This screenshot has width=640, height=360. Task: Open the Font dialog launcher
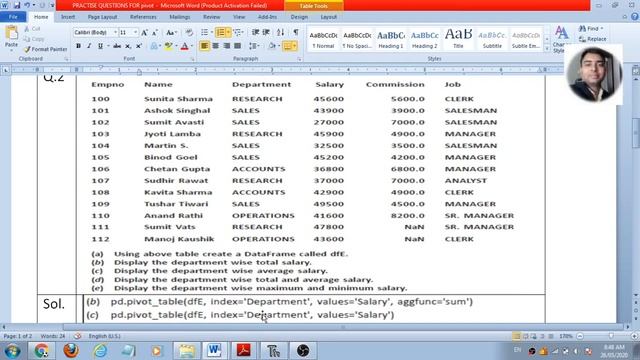(193, 59)
